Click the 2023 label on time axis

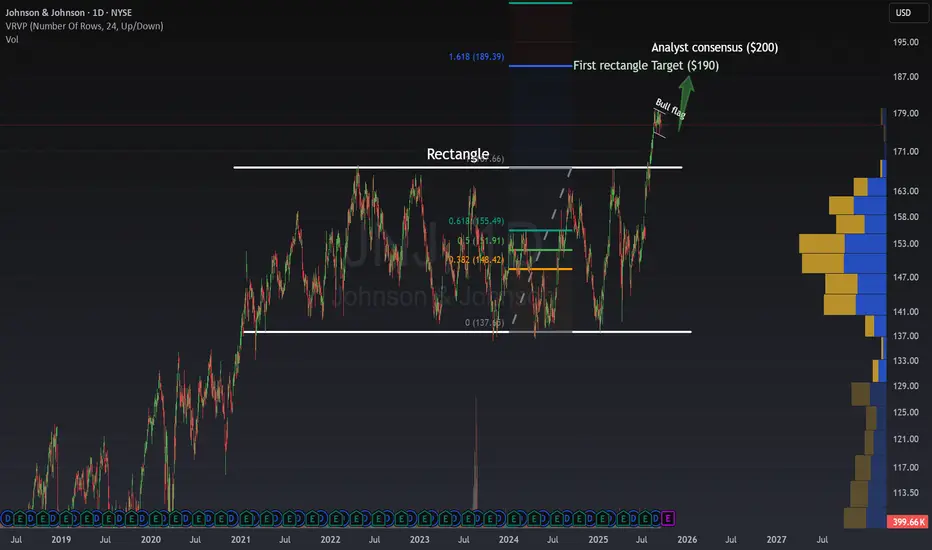419,540
